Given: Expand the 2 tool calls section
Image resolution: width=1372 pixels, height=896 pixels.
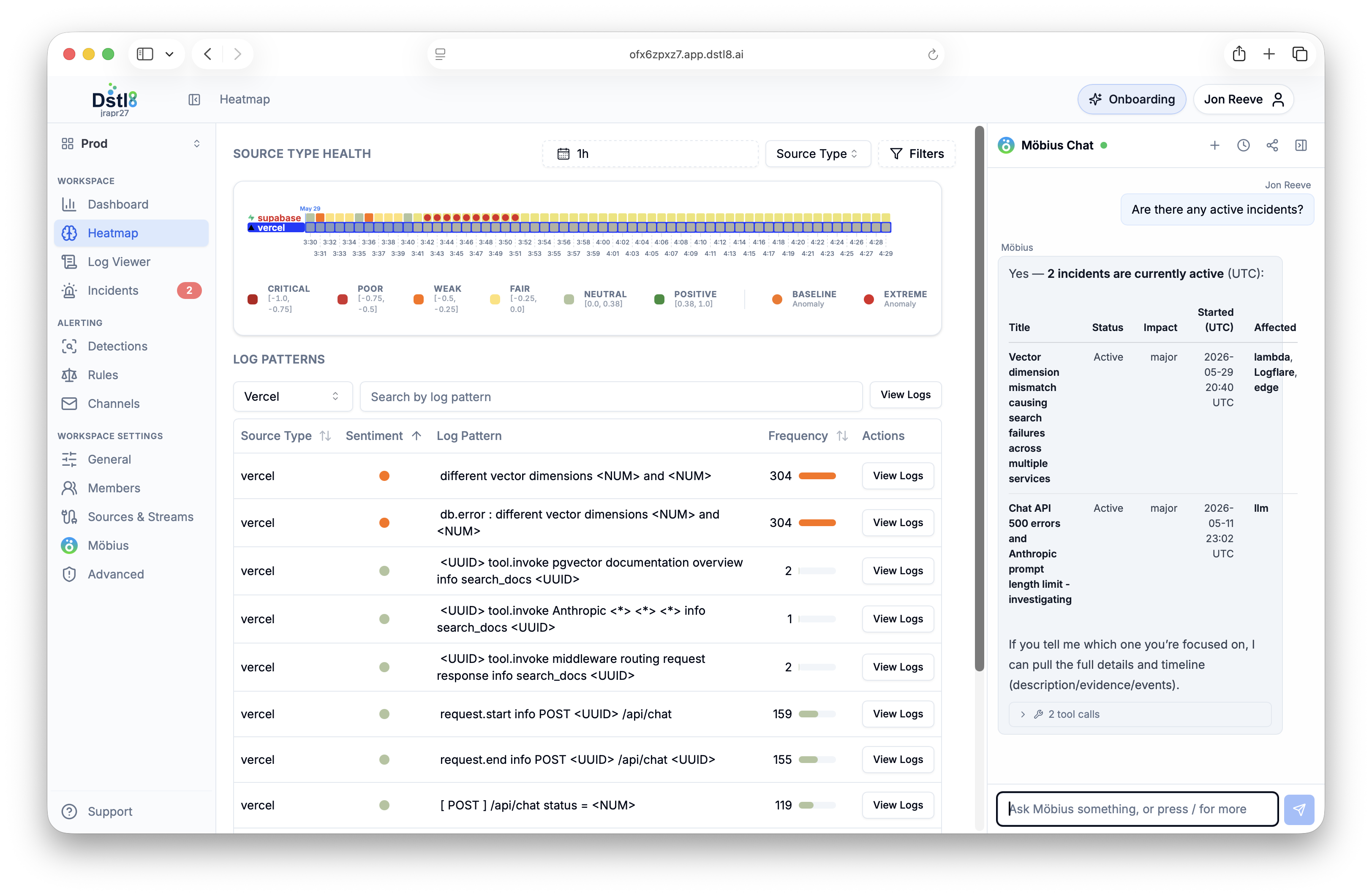Looking at the screenshot, I should coord(1140,714).
